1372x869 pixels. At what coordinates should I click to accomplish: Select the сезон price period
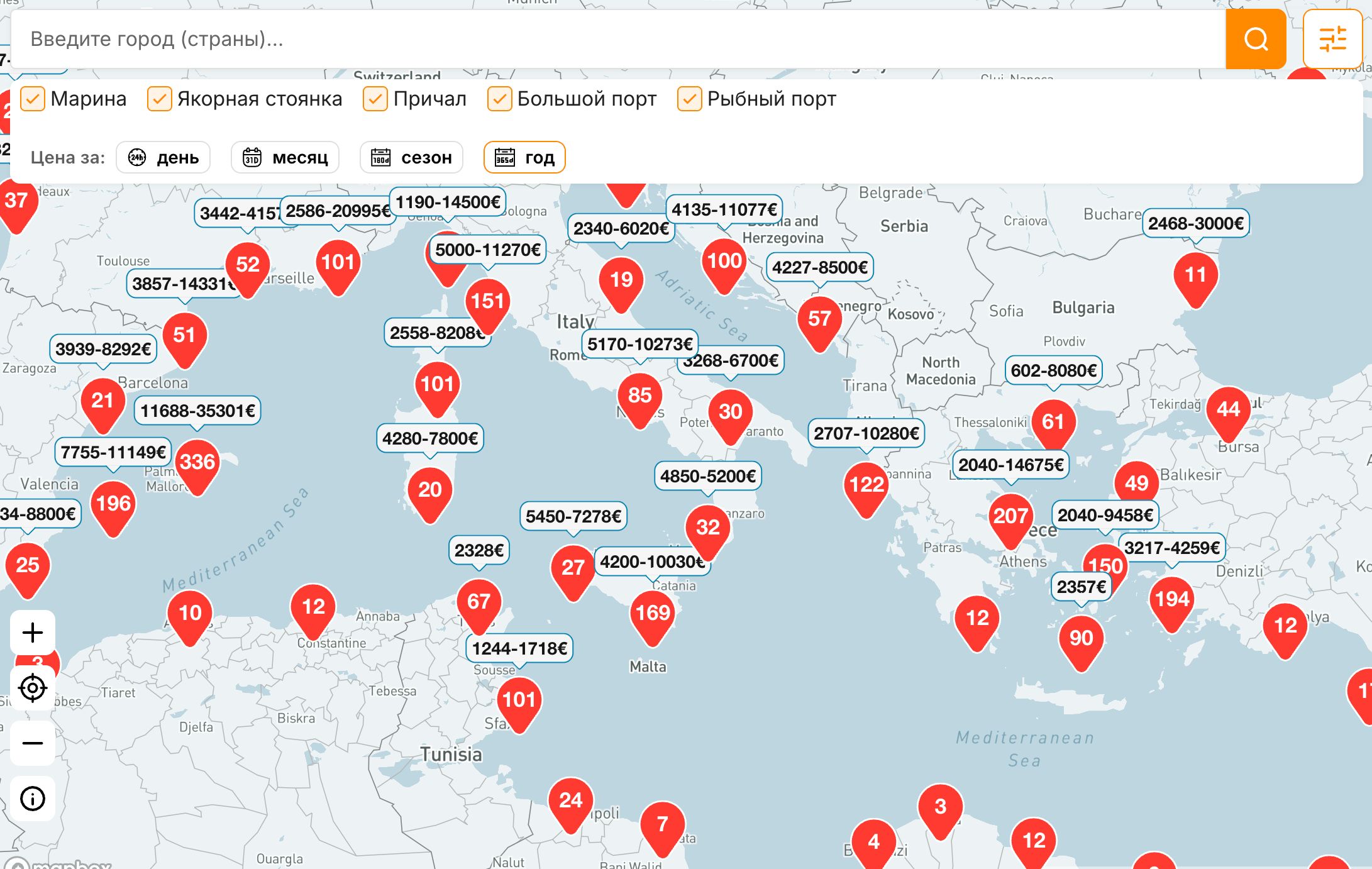411,157
